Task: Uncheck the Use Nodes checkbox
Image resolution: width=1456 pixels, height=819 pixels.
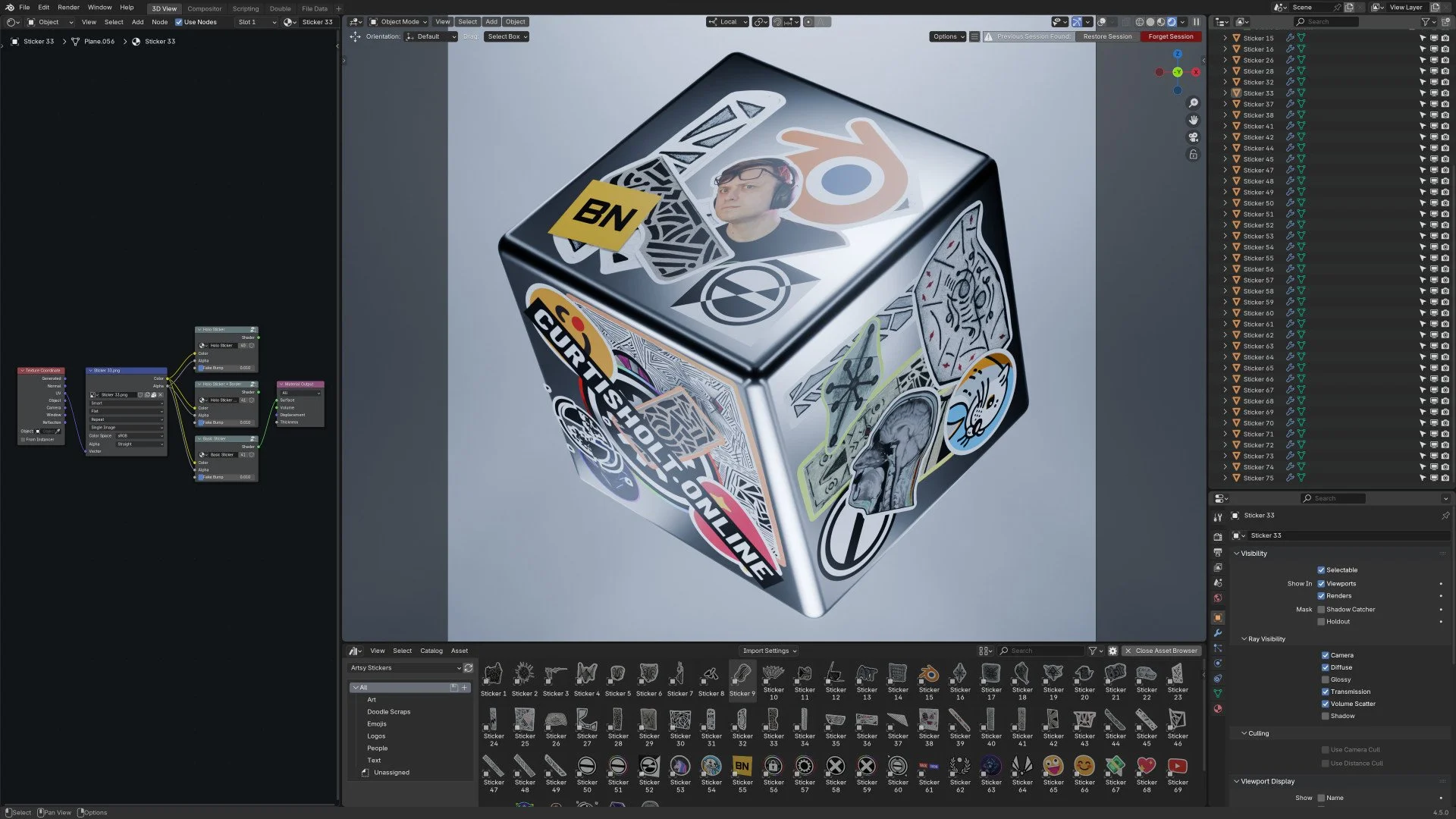Action: pyautogui.click(x=179, y=22)
